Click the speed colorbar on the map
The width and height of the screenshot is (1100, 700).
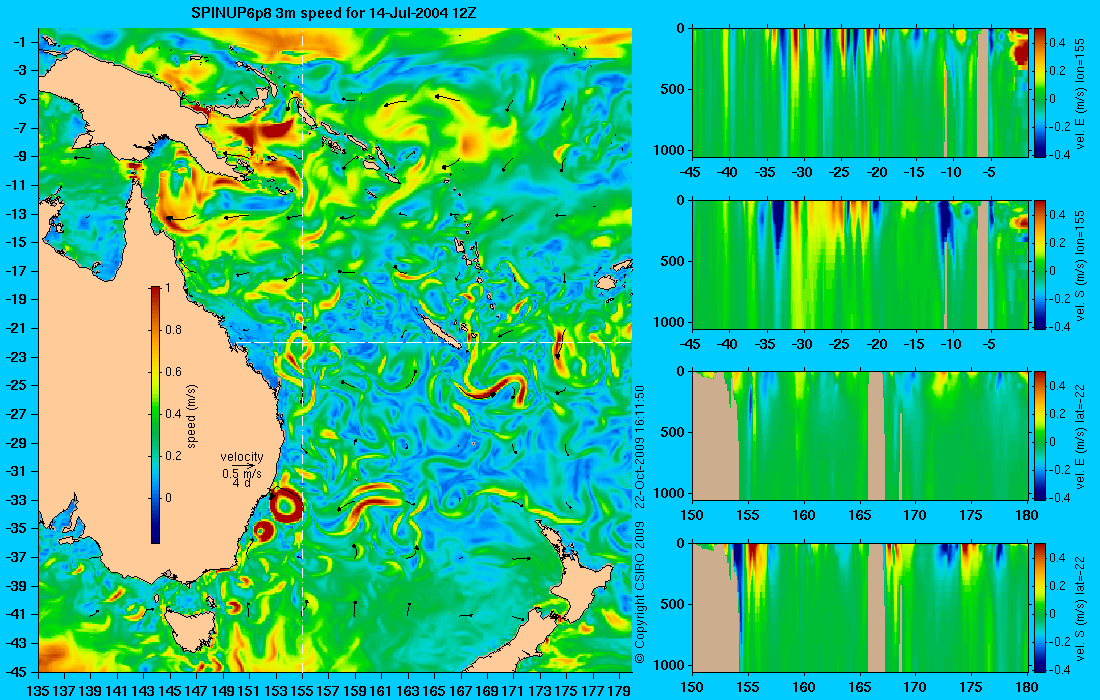[x=155, y=415]
